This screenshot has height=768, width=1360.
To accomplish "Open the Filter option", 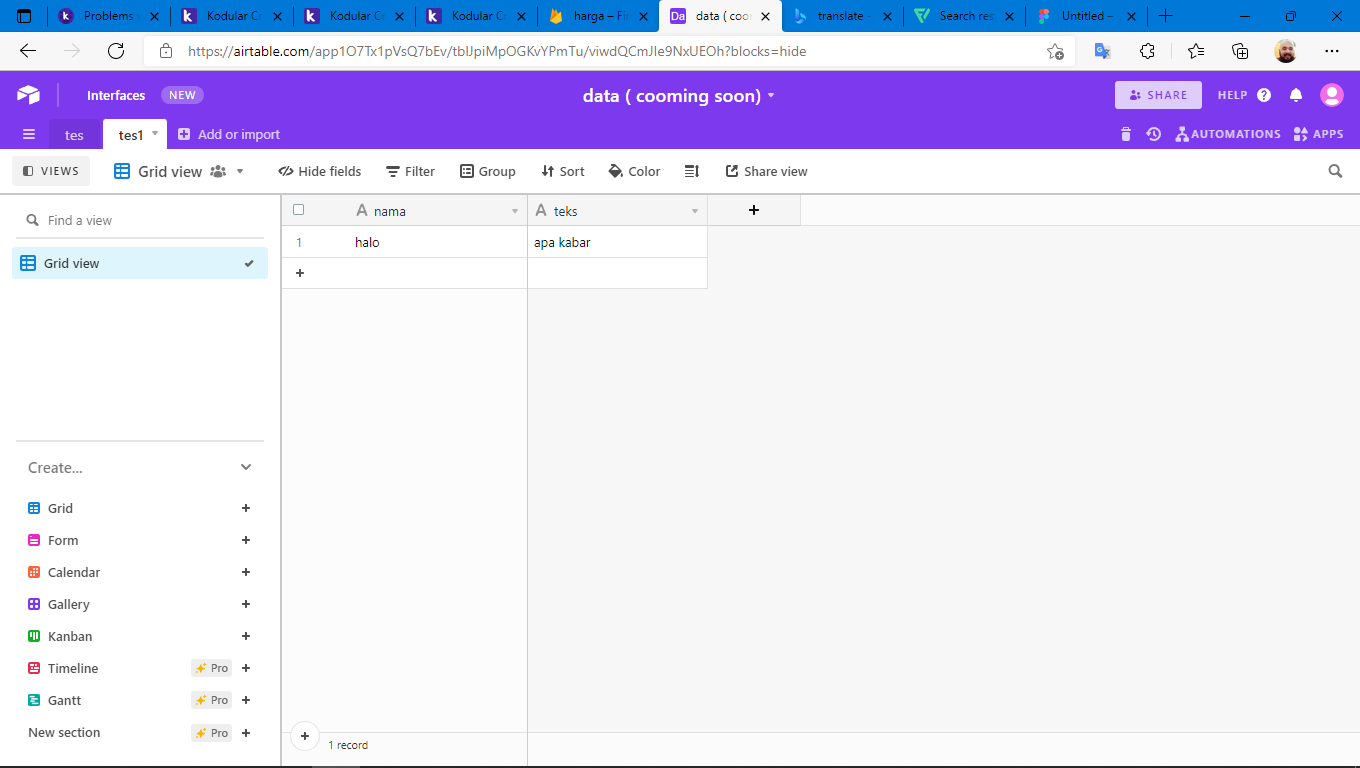I will point(411,171).
